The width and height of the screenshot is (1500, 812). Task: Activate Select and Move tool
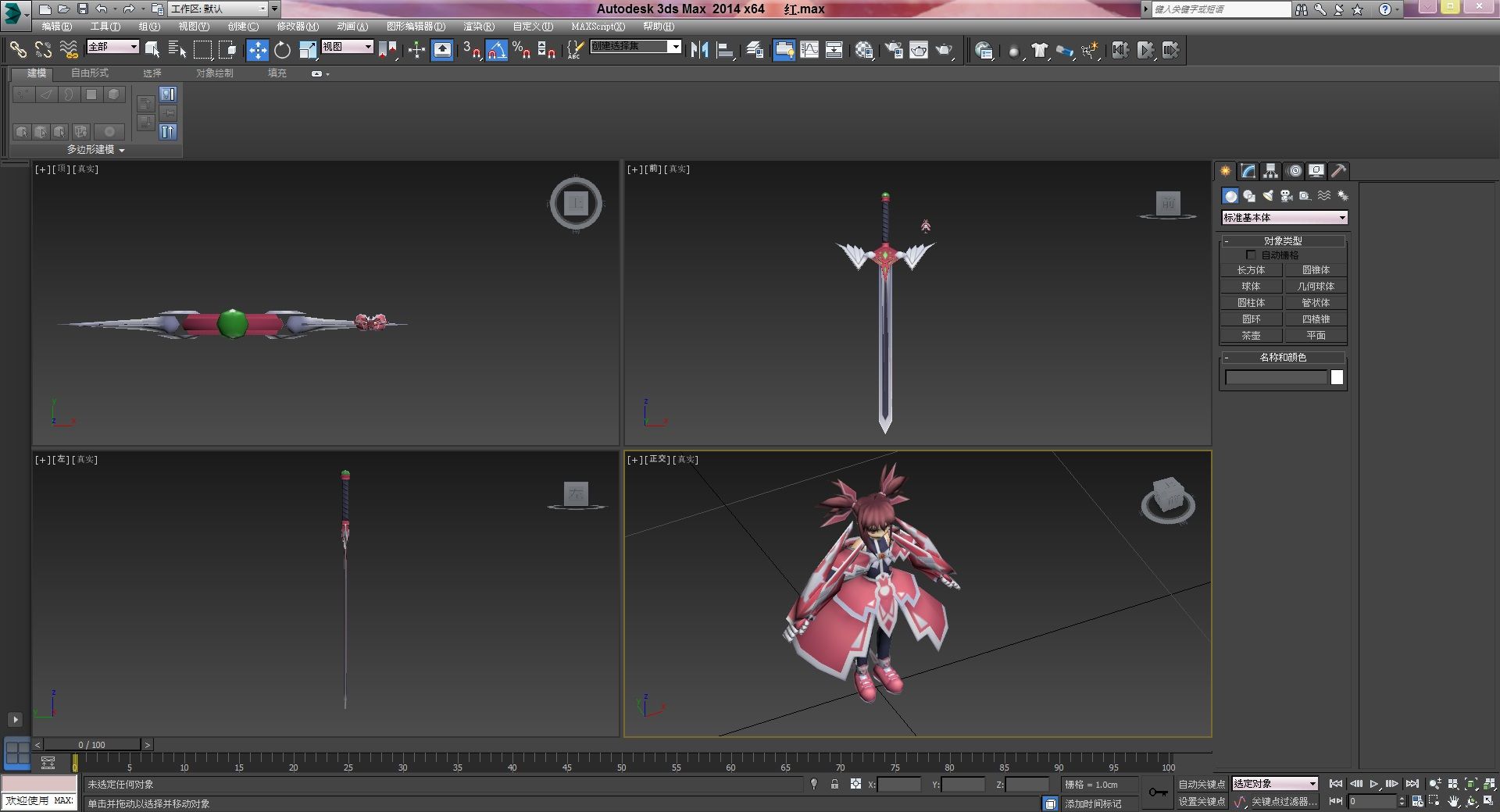257,50
